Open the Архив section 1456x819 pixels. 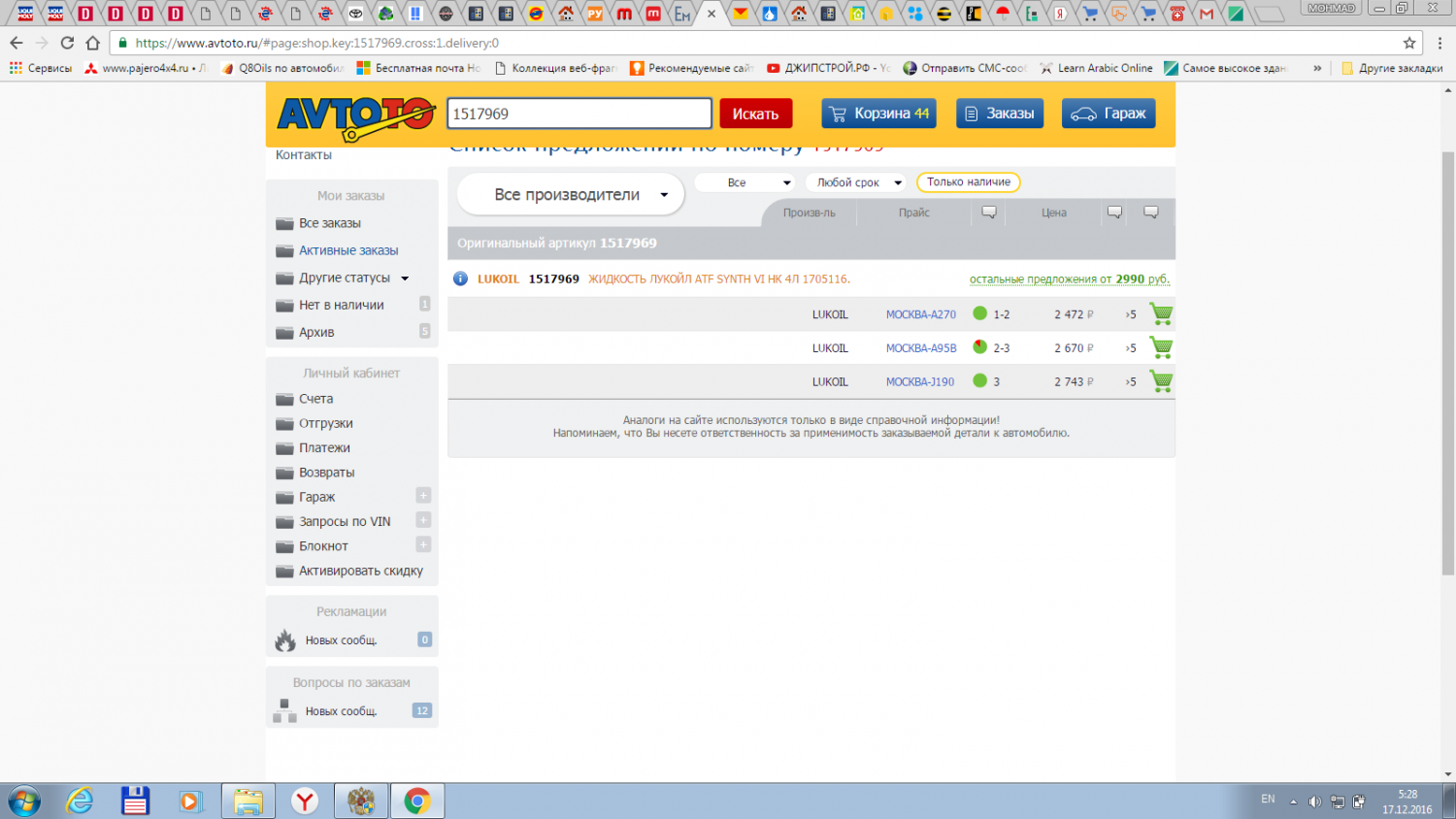(316, 332)
